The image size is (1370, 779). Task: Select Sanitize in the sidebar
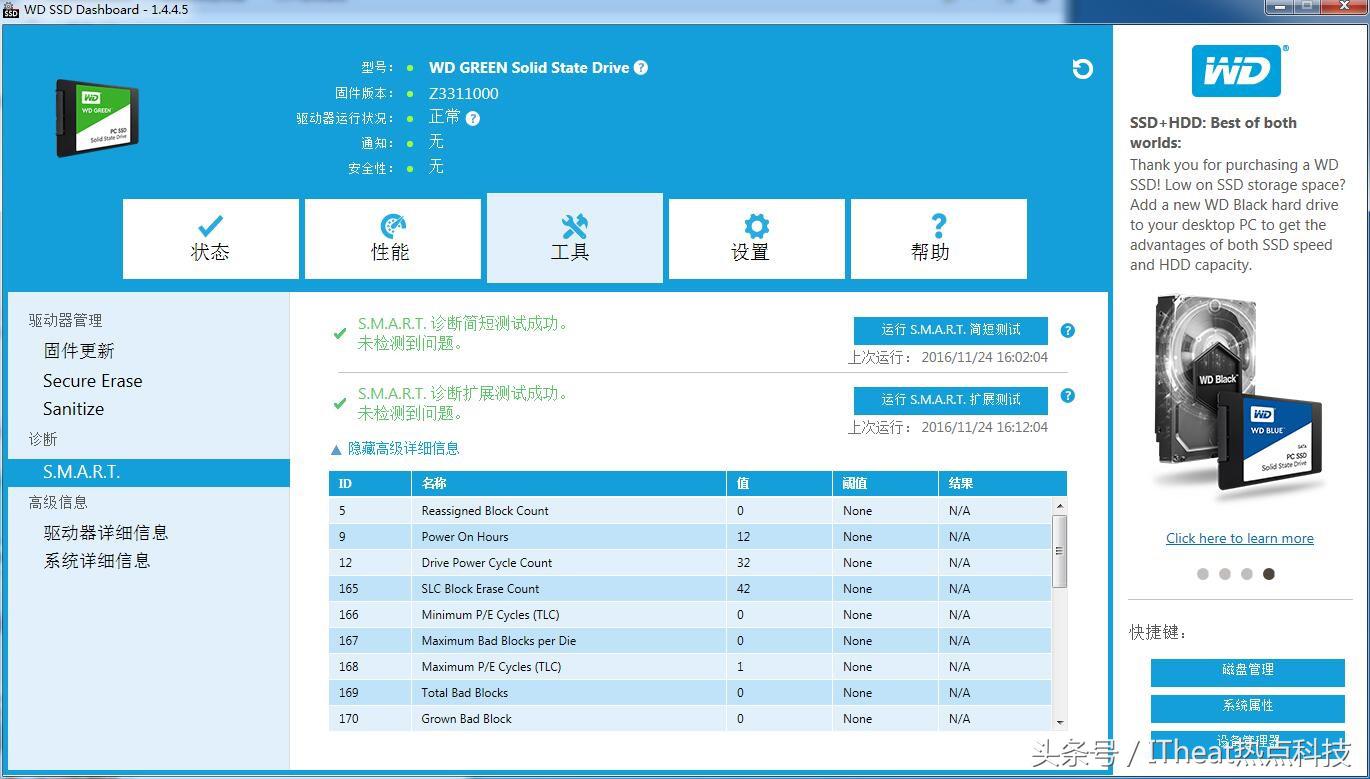(x=73, y=409)
